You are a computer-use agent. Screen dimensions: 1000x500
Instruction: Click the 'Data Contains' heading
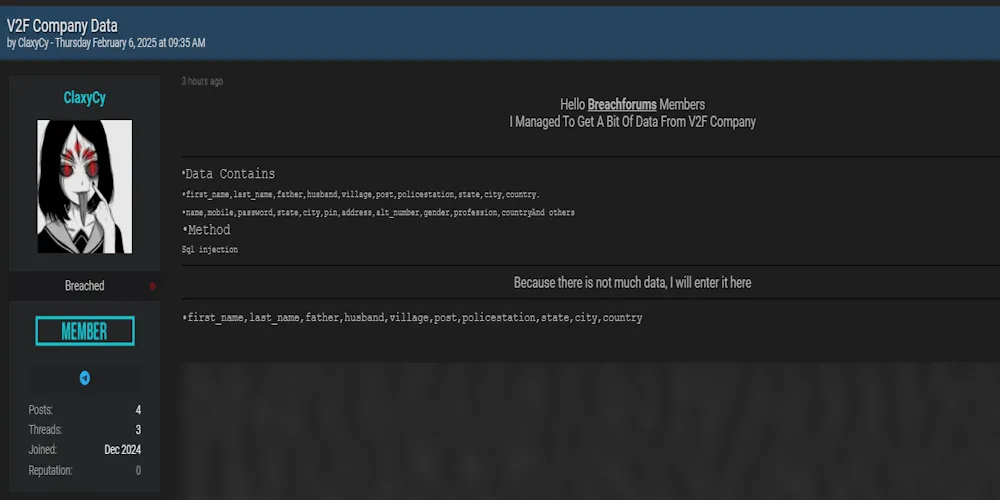click(x=228, y=174)
